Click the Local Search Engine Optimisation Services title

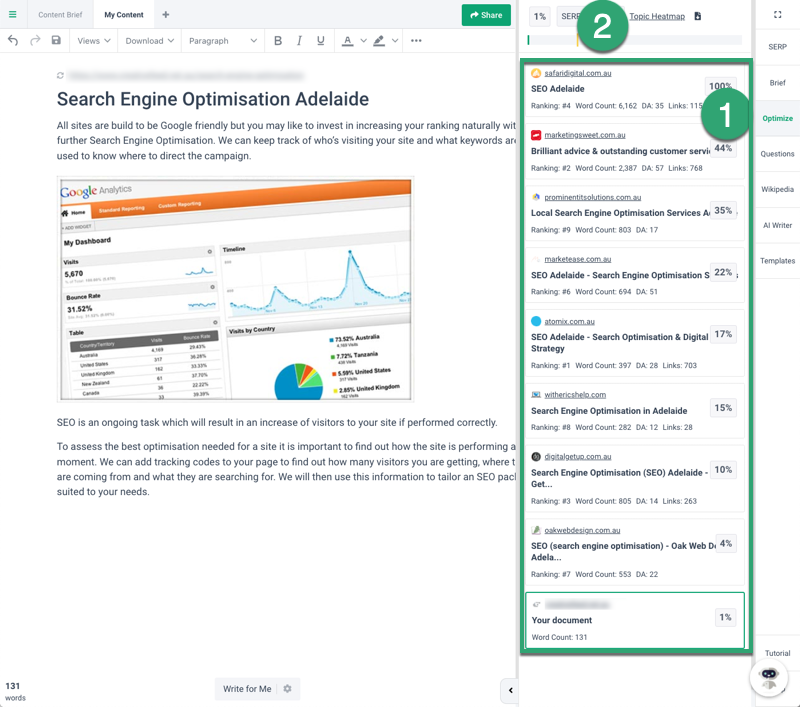pos(620,213)
